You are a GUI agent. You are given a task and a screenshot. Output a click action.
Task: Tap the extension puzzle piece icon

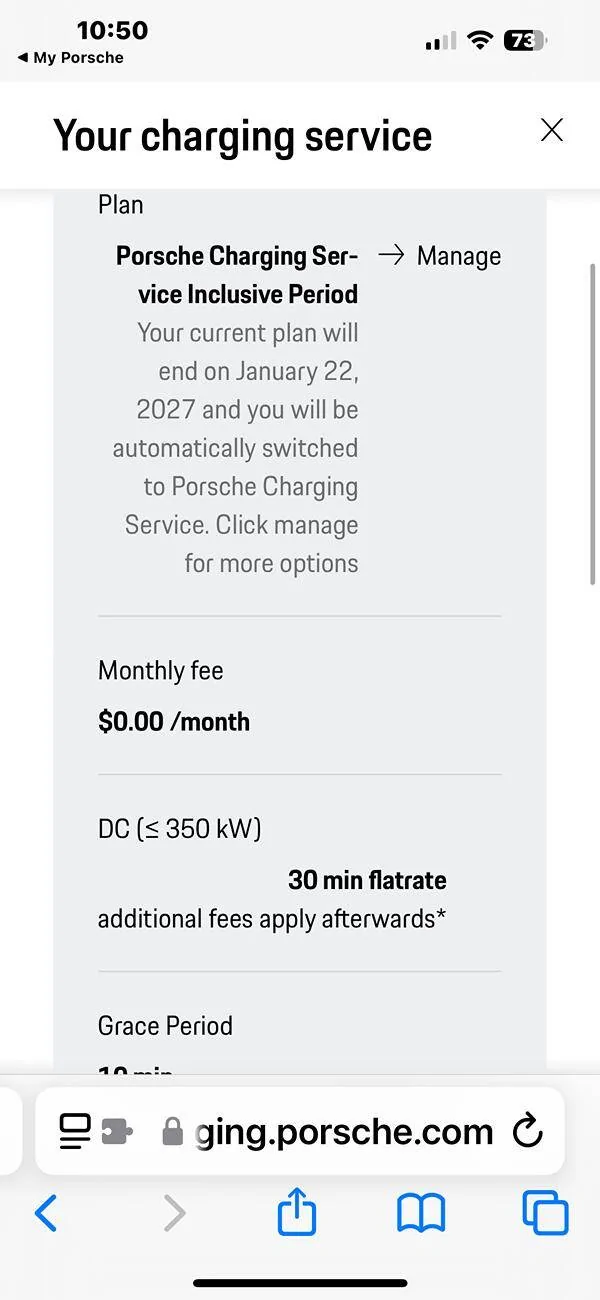[117, 1131]
